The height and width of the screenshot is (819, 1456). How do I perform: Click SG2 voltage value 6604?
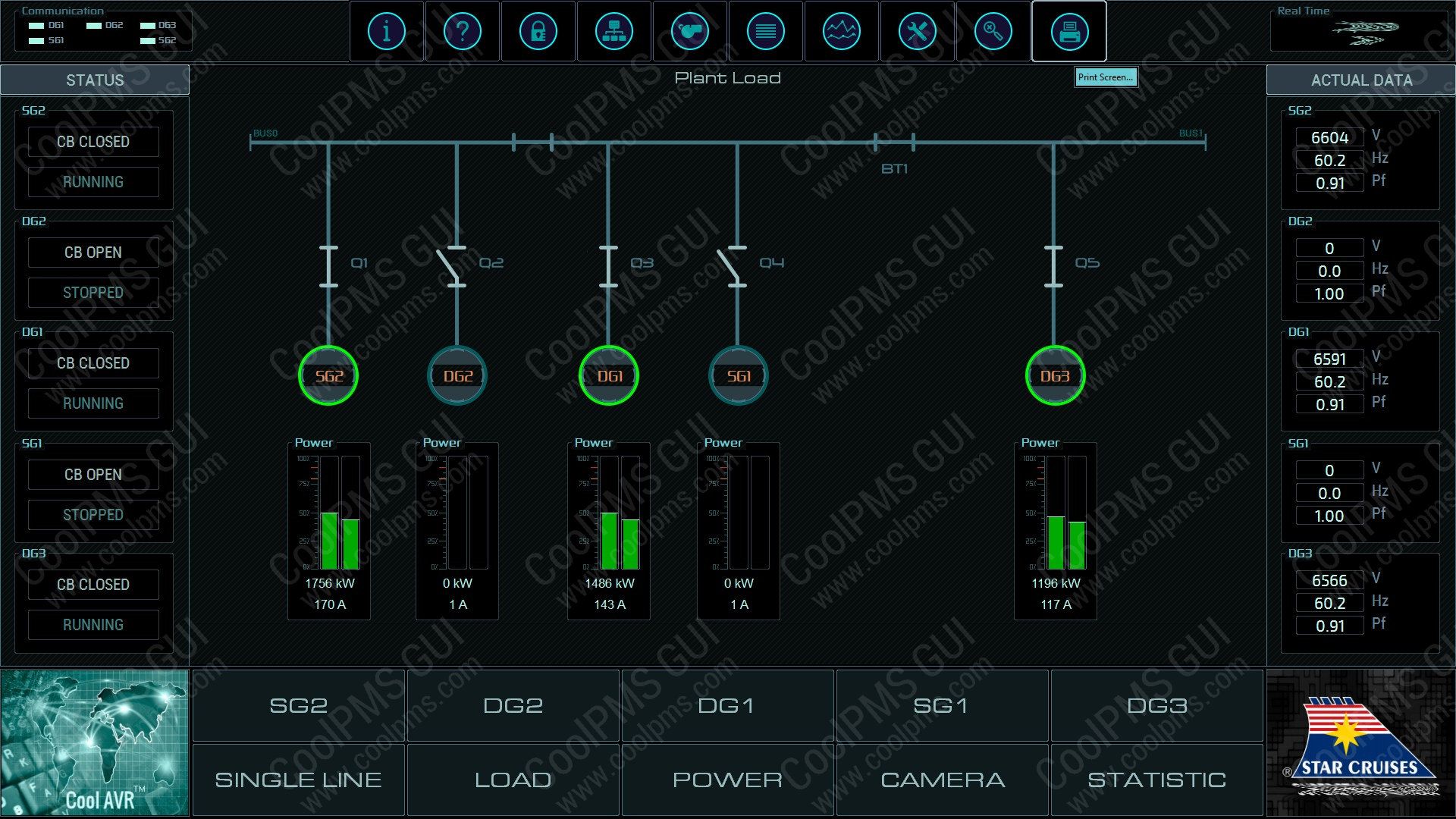[x=1329, y=137]
